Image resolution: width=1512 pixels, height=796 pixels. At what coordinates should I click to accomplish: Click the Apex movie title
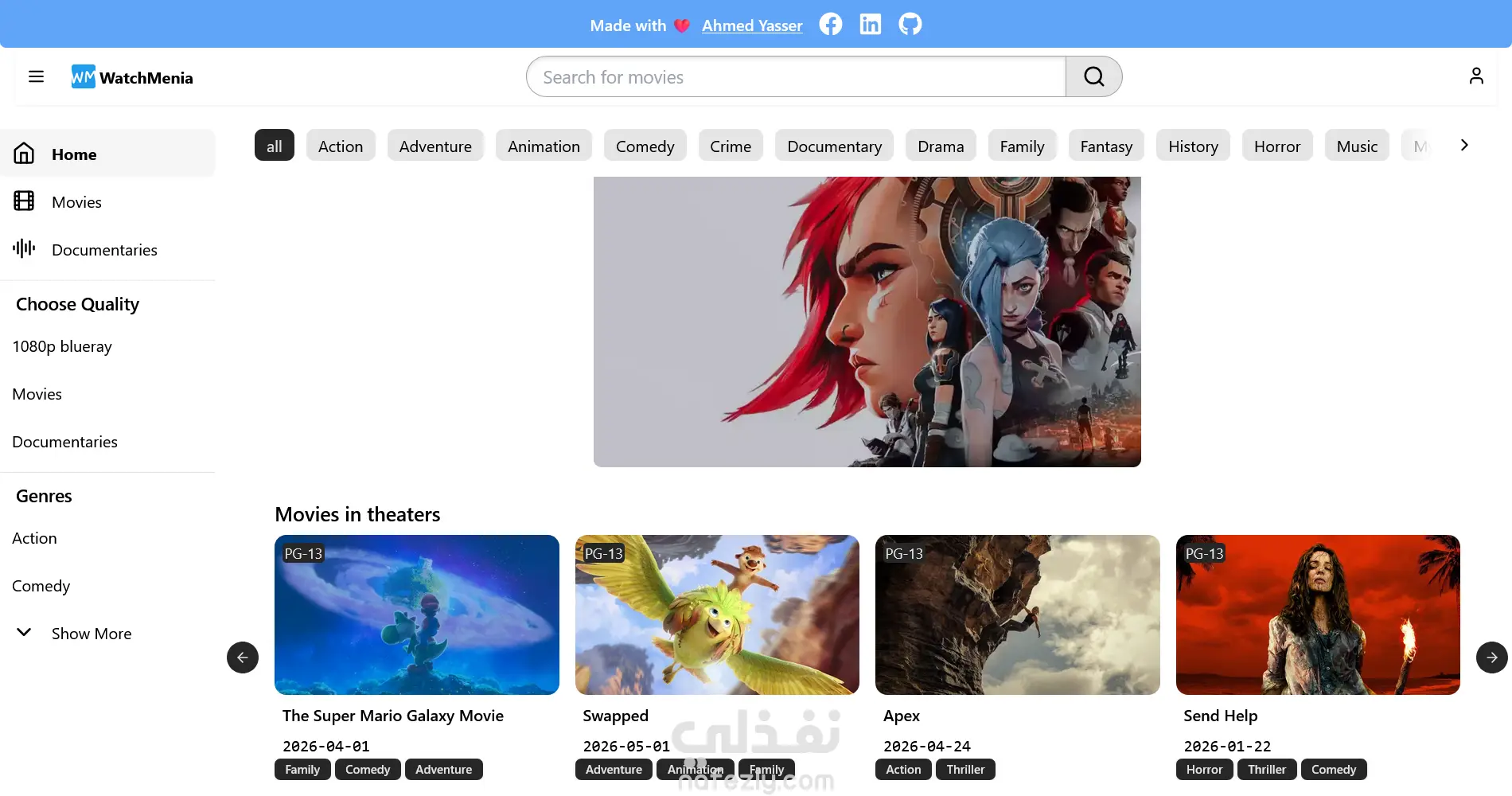(x=902, y=716)
